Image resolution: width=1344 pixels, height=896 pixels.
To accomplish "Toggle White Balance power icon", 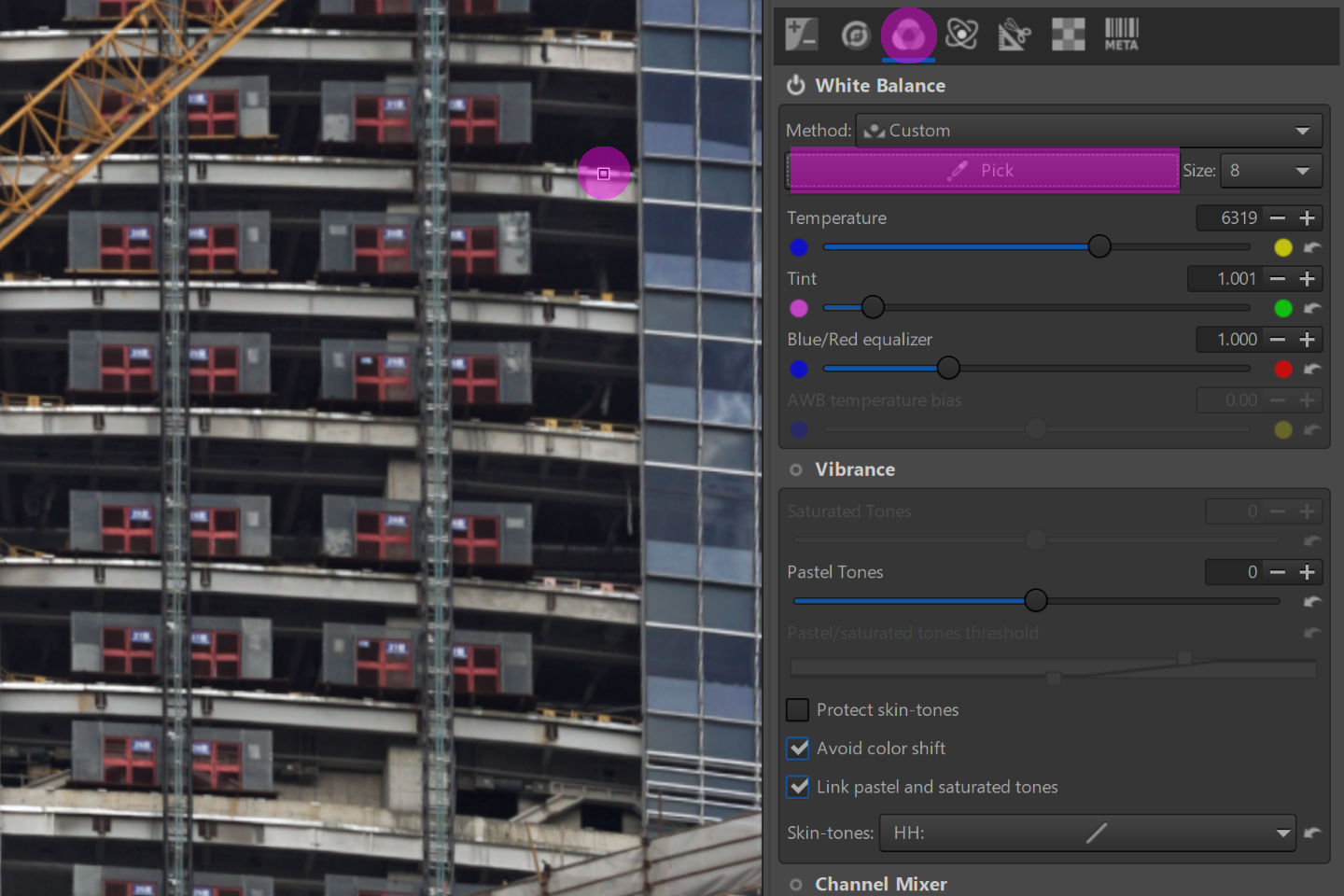I will pyautogui.click(x=796, y=85).
